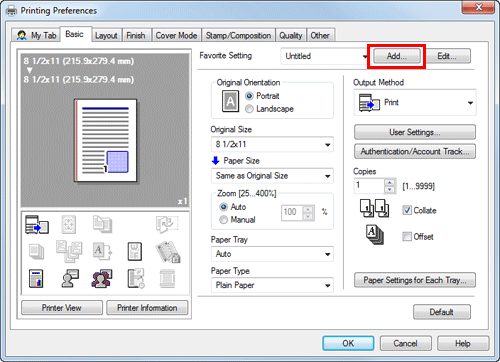Open the Favorite Setting dropdown showing Untitled
Viewport: 500px width, 362px height.
click(x=325, y=56)
